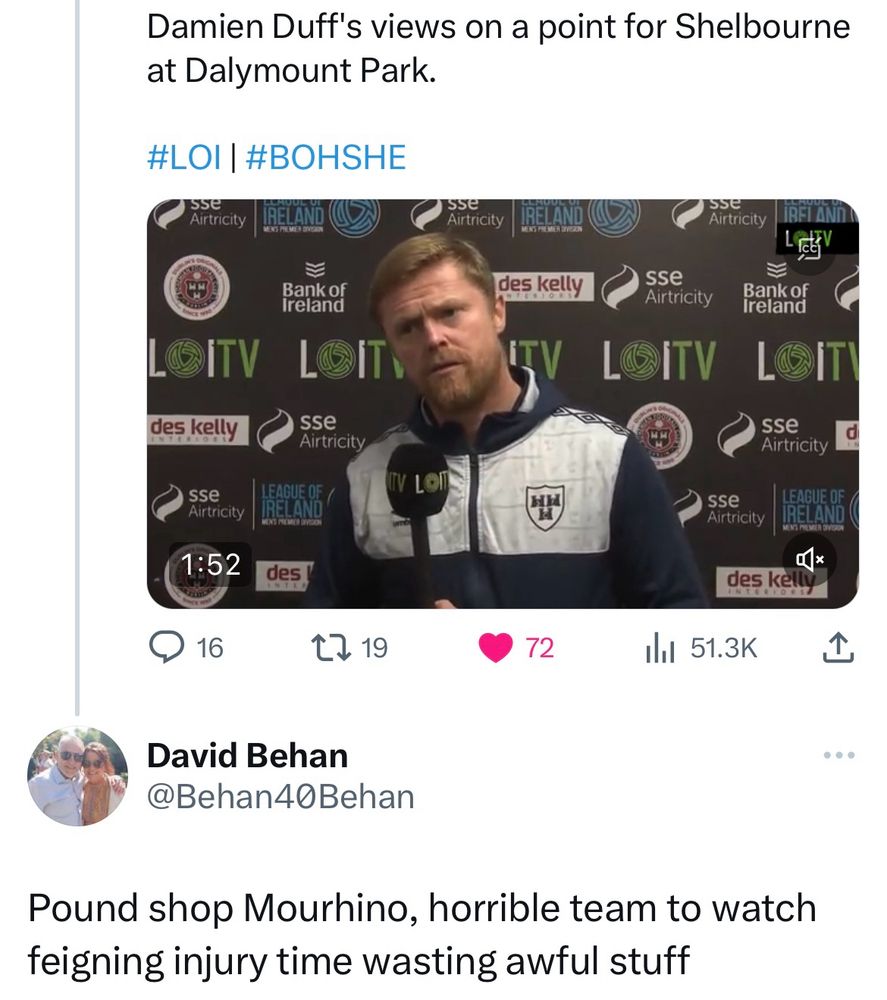Open the view analytics bar icon
The width and height of the screenshot is (887, 1000).
point(659,648)
